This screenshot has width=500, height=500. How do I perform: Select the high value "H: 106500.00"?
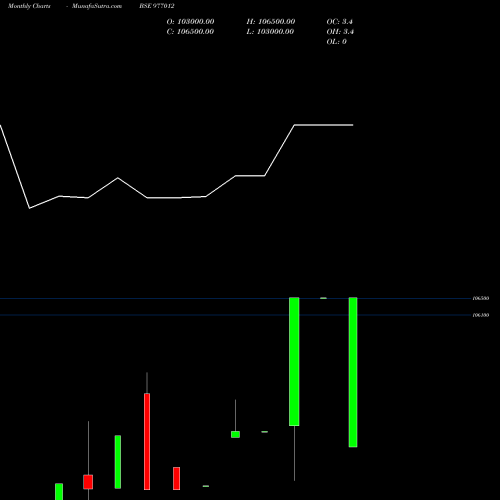[x=271, y=22]
